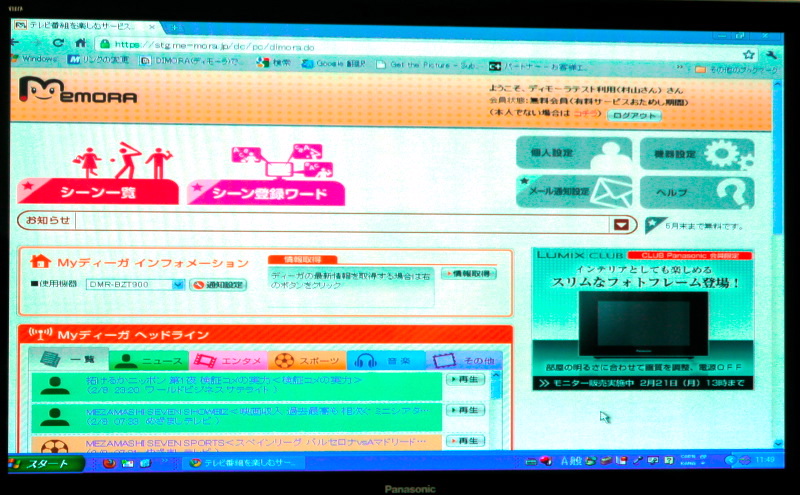Click the address bar URL
The width and height of the screenshot is (800, 495).
coord(214,46)
